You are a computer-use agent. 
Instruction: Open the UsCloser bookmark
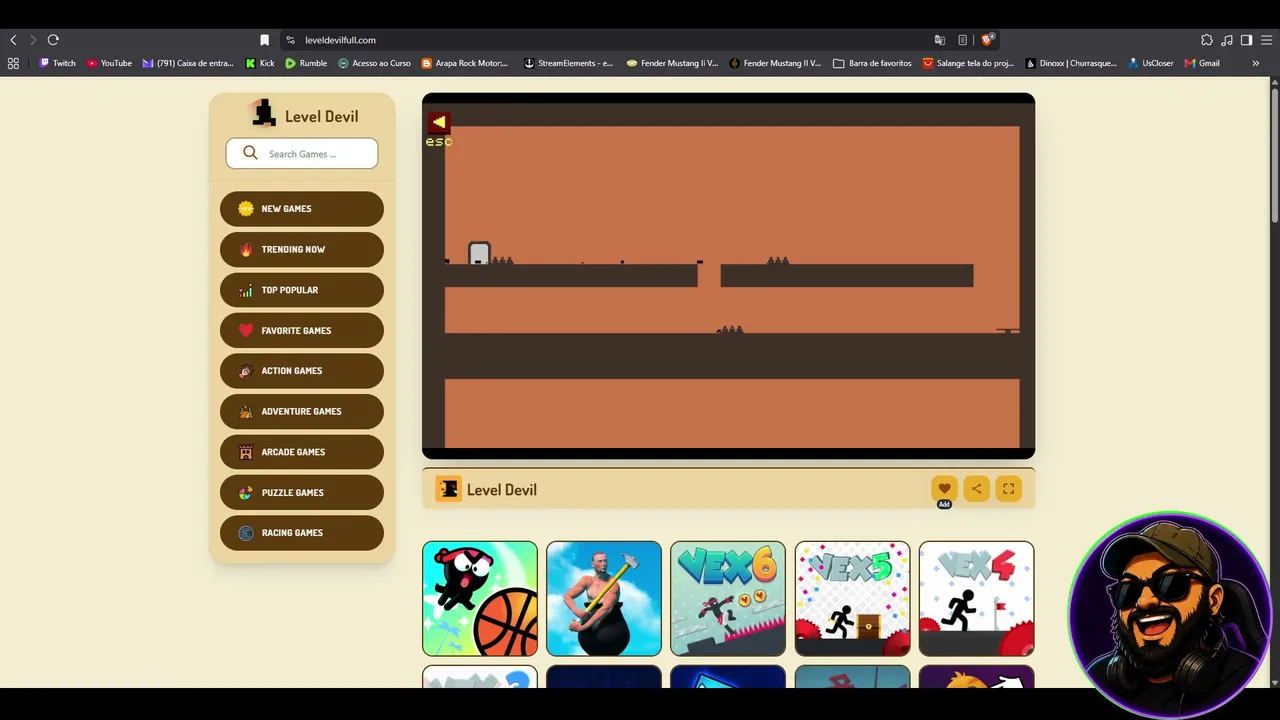point(1151,63)
